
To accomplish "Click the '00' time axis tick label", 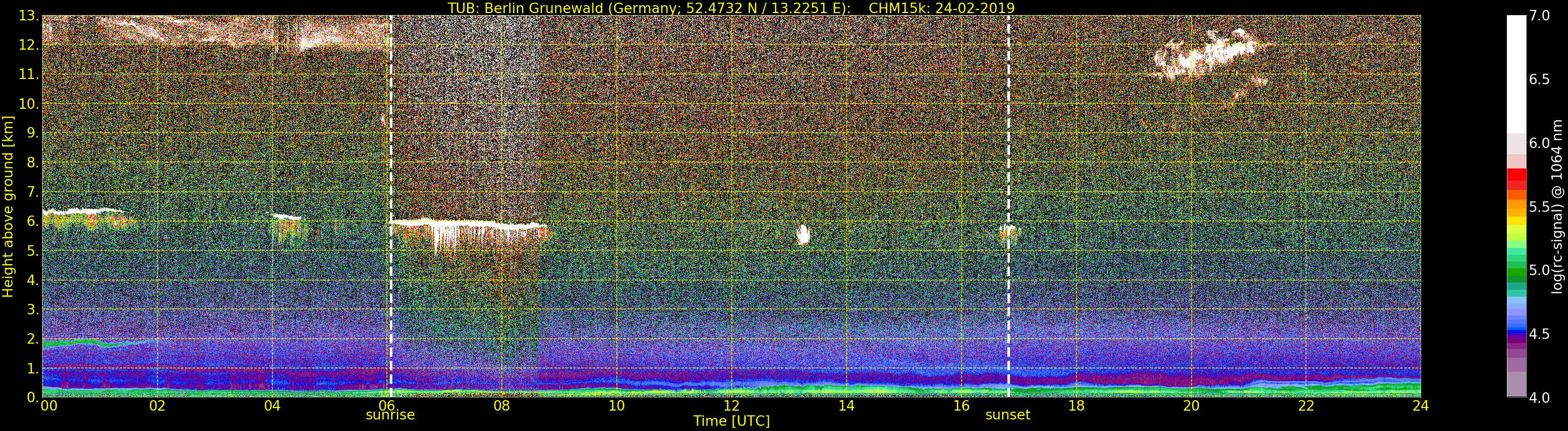I will point(49,406).
